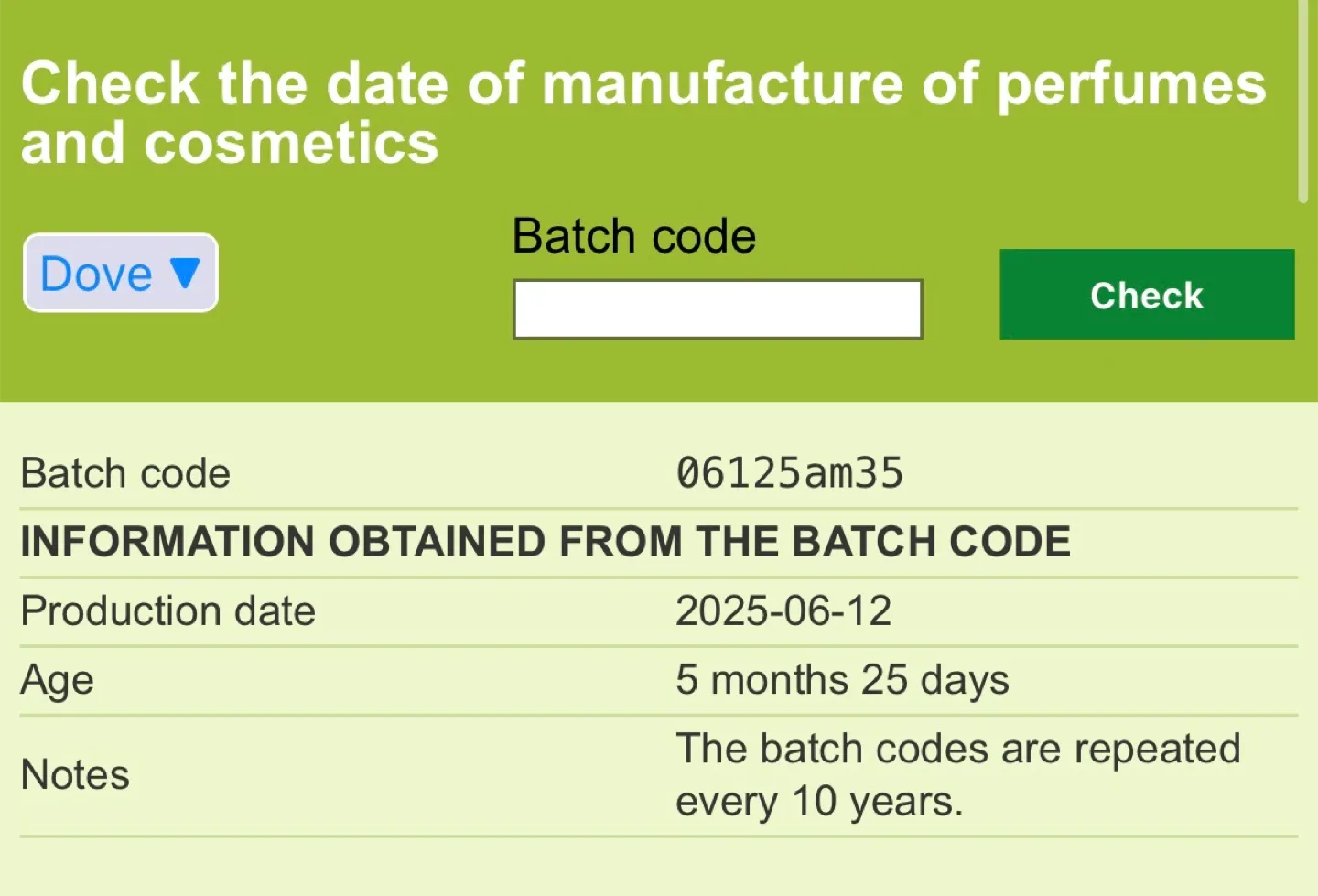Image resolution: width=1318 pixels, height=896 pixels.
Task: Click the Age row label
Action: point(57,680)
